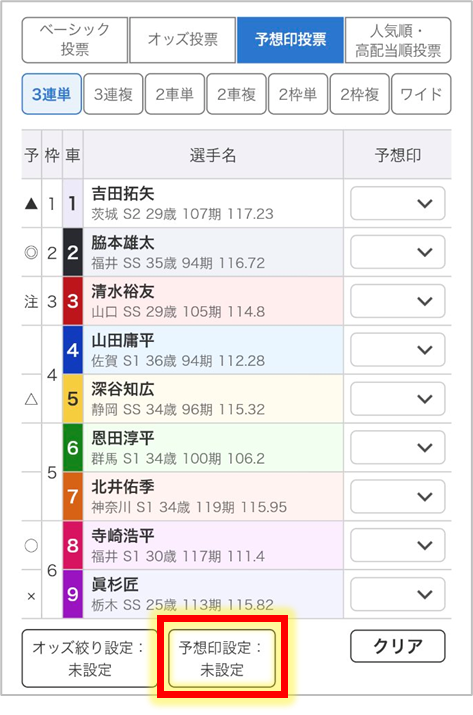The width and height of the screenshot is (473, 715).
Task: Open prediction mark dropdown for 脇本雄太
Action: point(398,252)
